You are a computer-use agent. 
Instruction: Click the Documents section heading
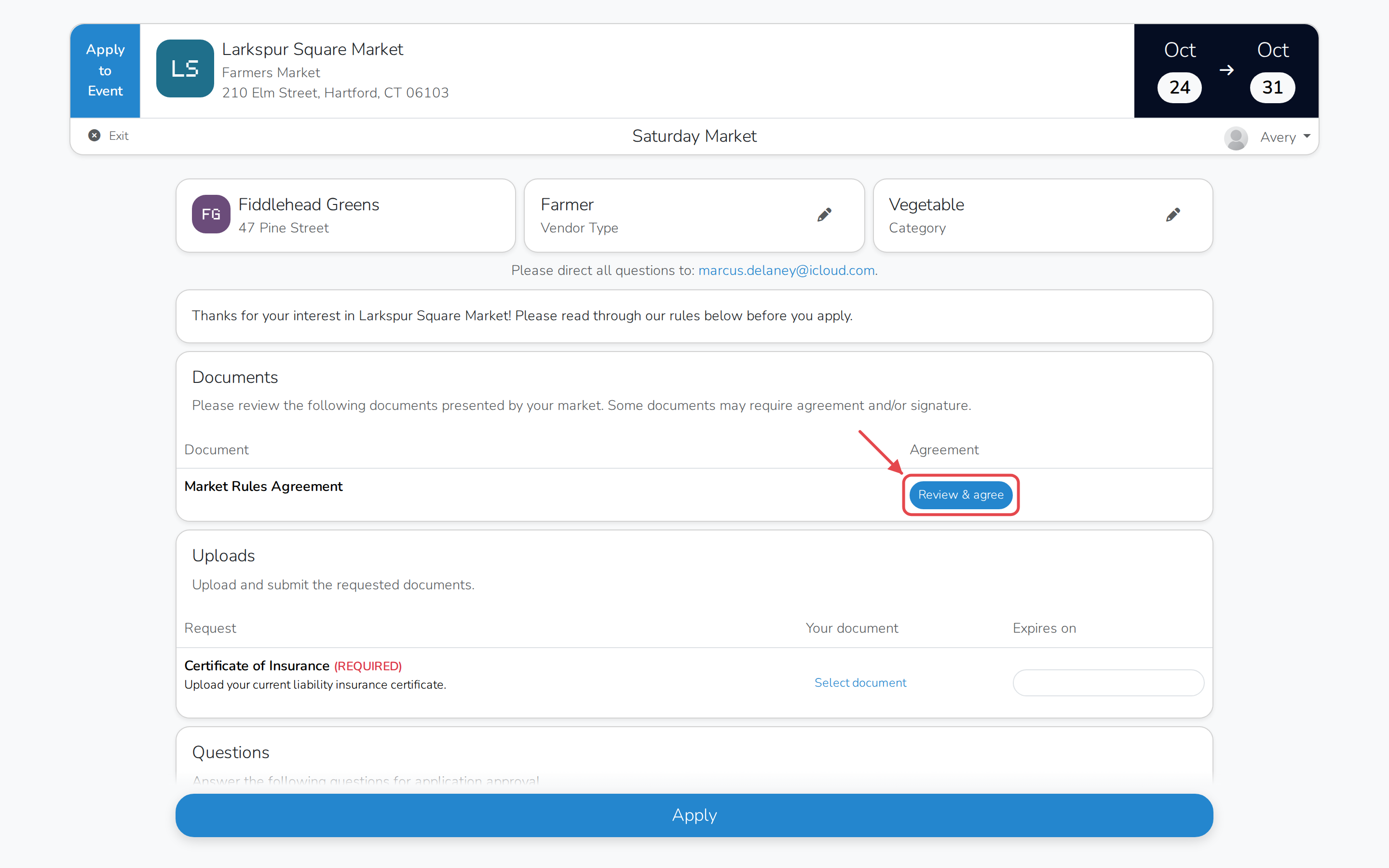235,377
